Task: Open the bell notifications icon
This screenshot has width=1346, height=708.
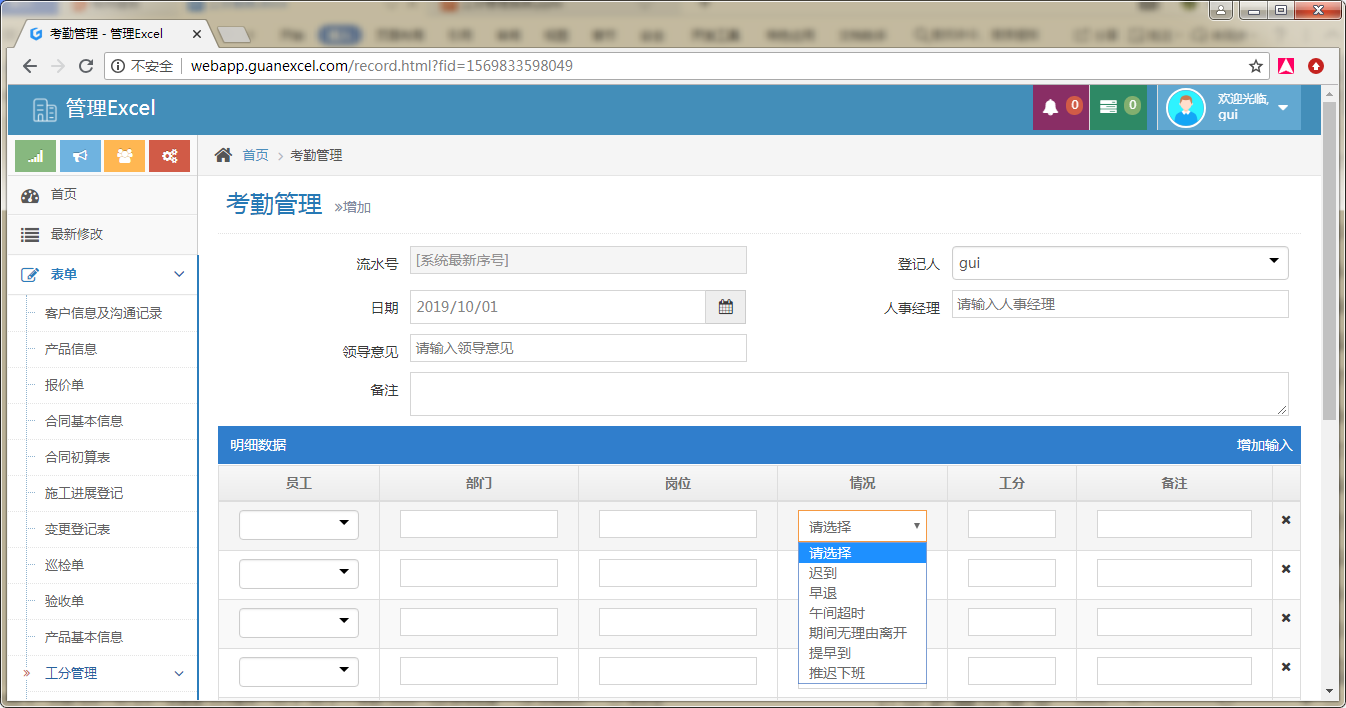Action: click(1050, 107)
